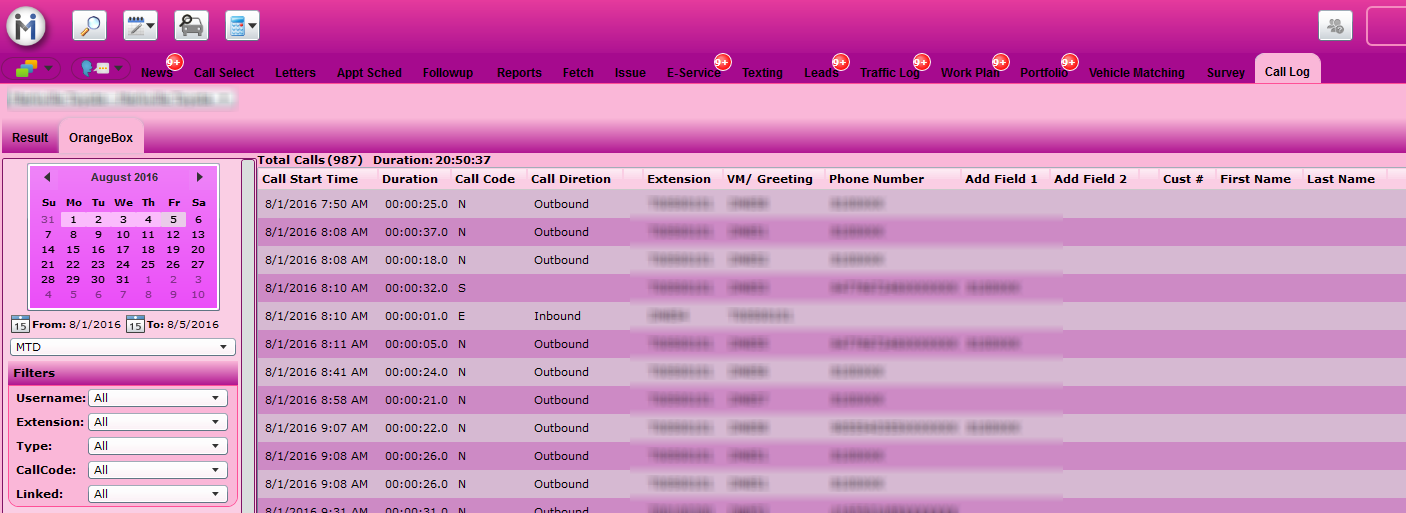Open the colored chat bubbles menu
1406x513 pixels.
[x=31, y=69]
